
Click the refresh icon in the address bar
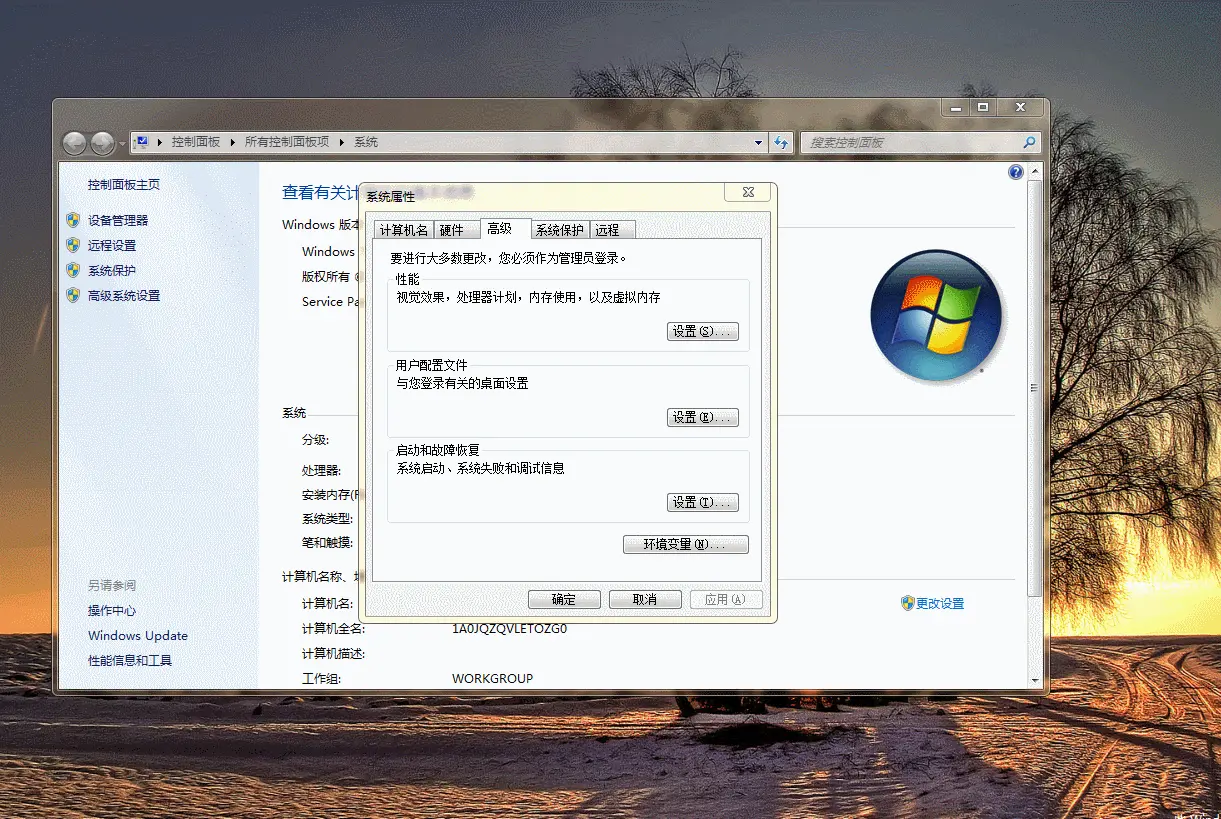coord(782,143)
